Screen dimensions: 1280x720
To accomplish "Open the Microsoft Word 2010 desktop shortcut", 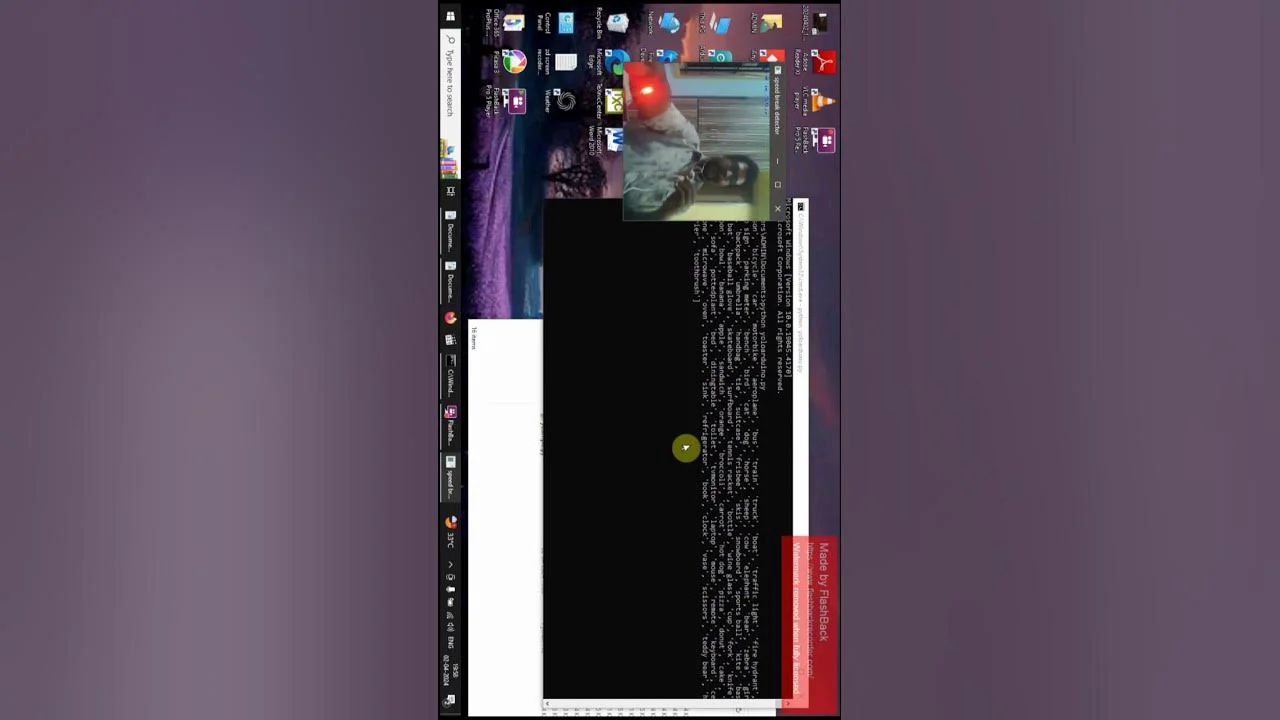I will click(x=606, y=140).
